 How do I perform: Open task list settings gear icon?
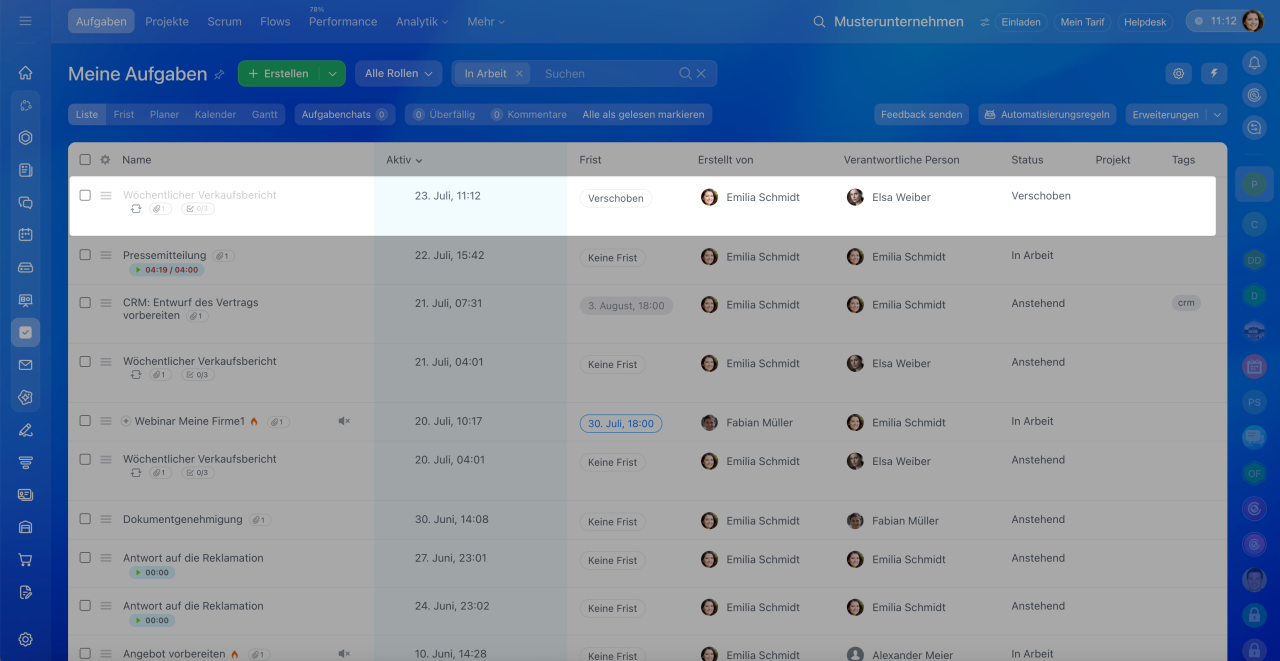tap(1179, 73)
